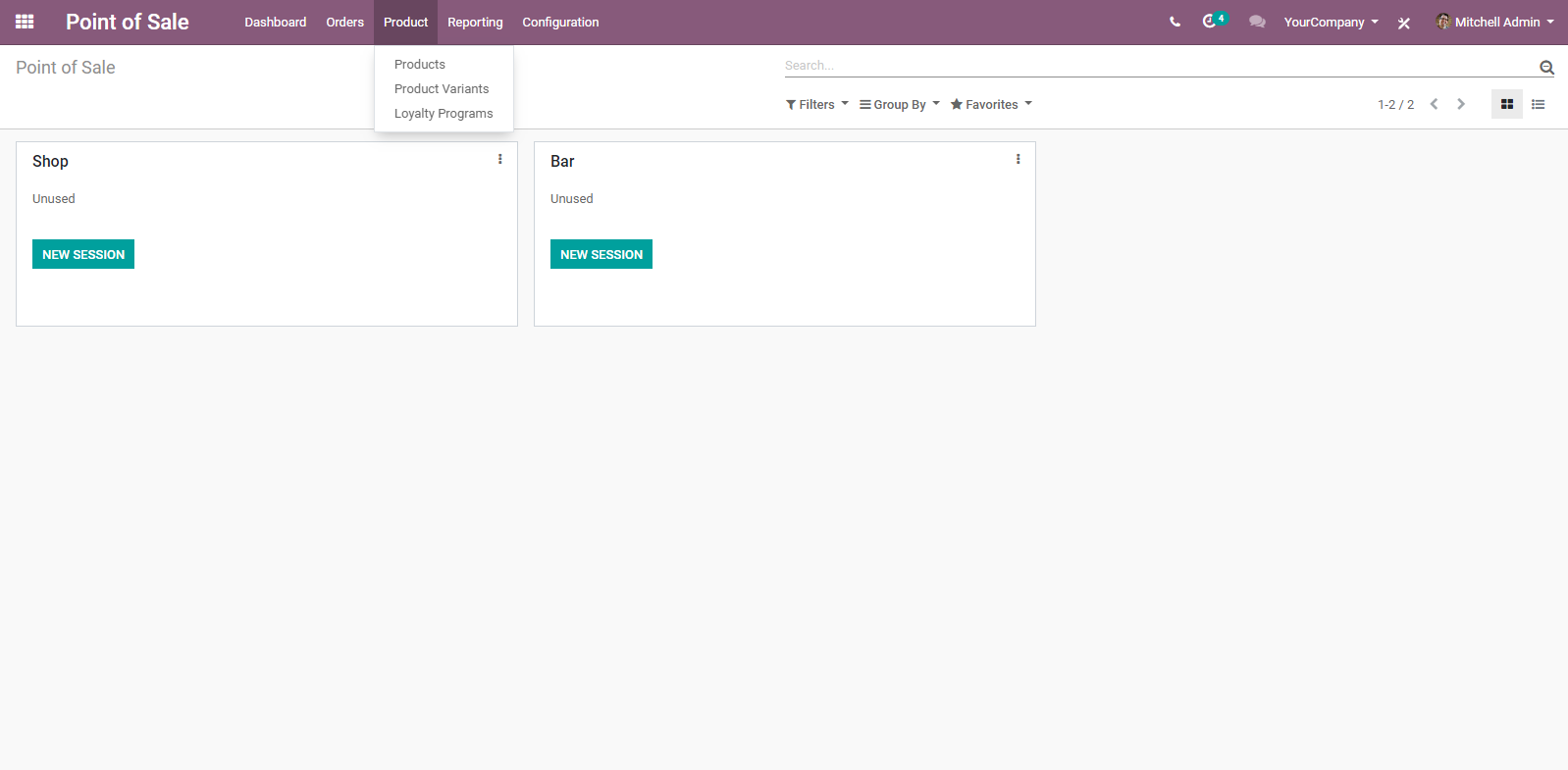Click the Shop card title
1568x770 pixels.
tap(50, 161)
